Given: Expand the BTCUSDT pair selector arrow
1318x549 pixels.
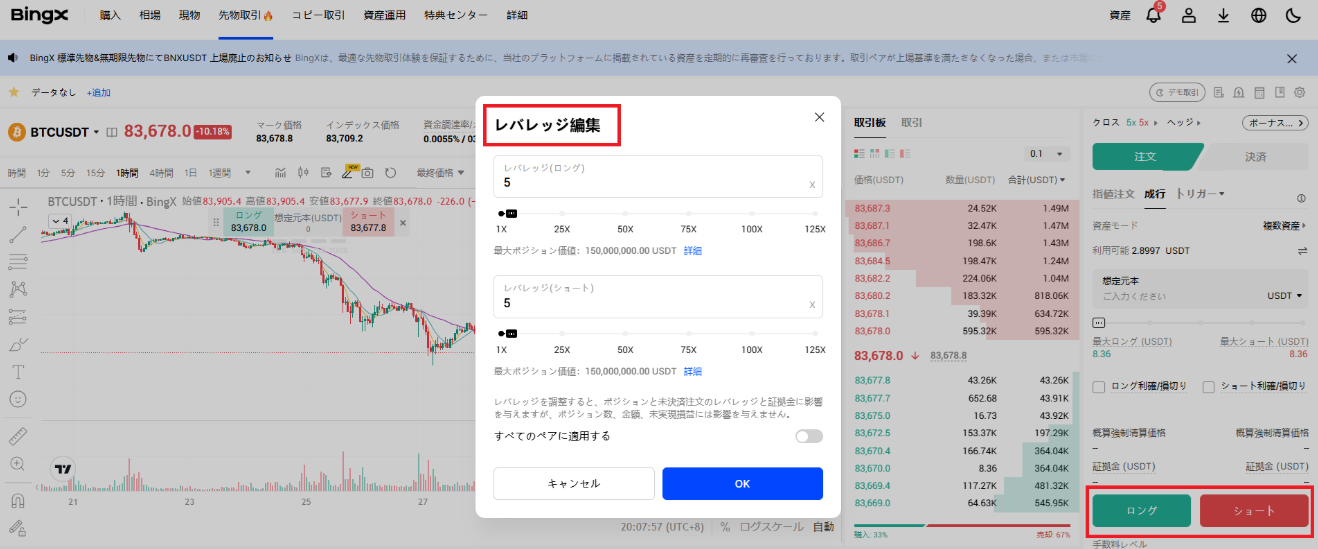Looking at the screenshot, I should (97, 132).
